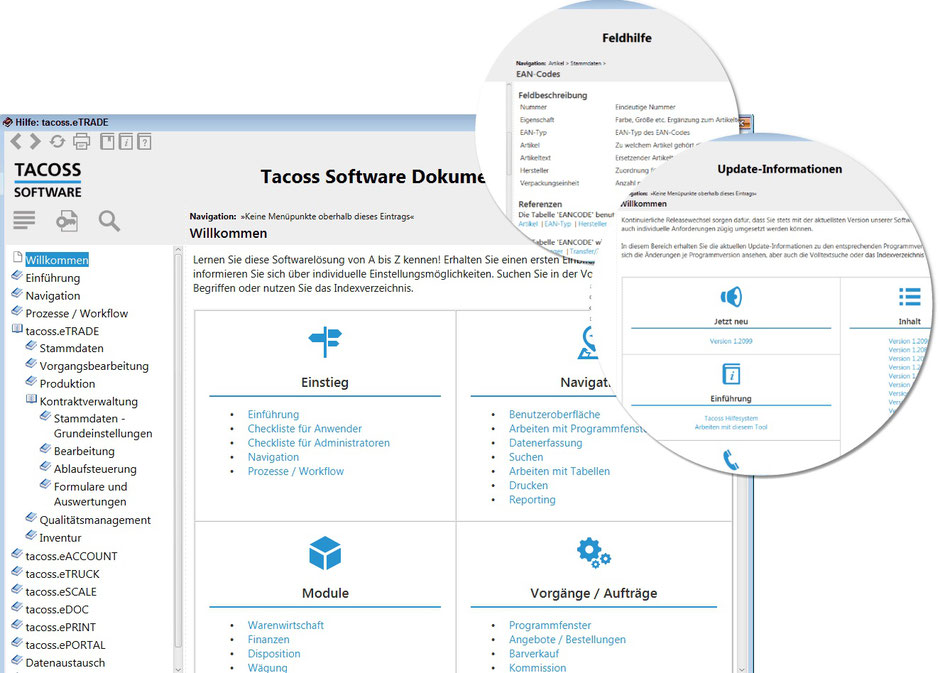Select Ablaufsteuerung in the tree

tap(95, 469)
